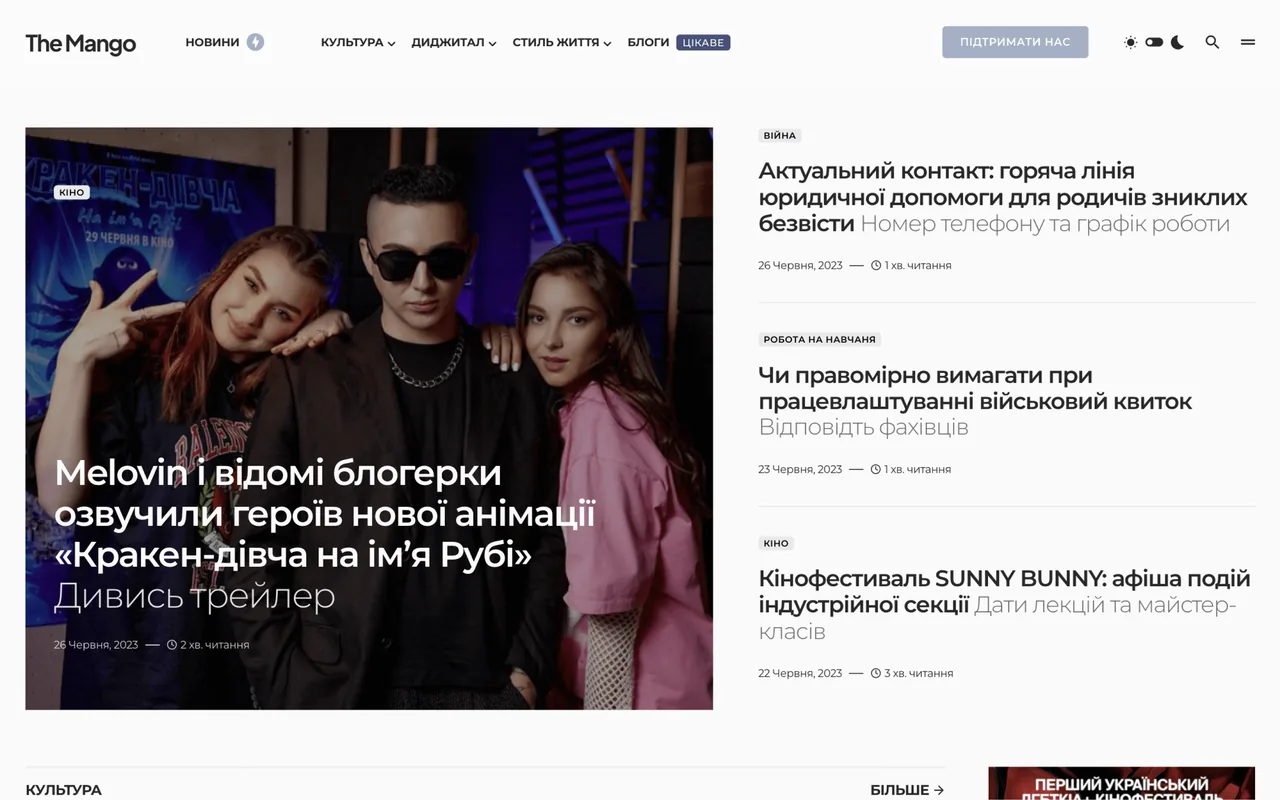Open the Блоги menu item
Image resolution: width=1280 pixels, height=800 pixels.
tap(648, 42)
